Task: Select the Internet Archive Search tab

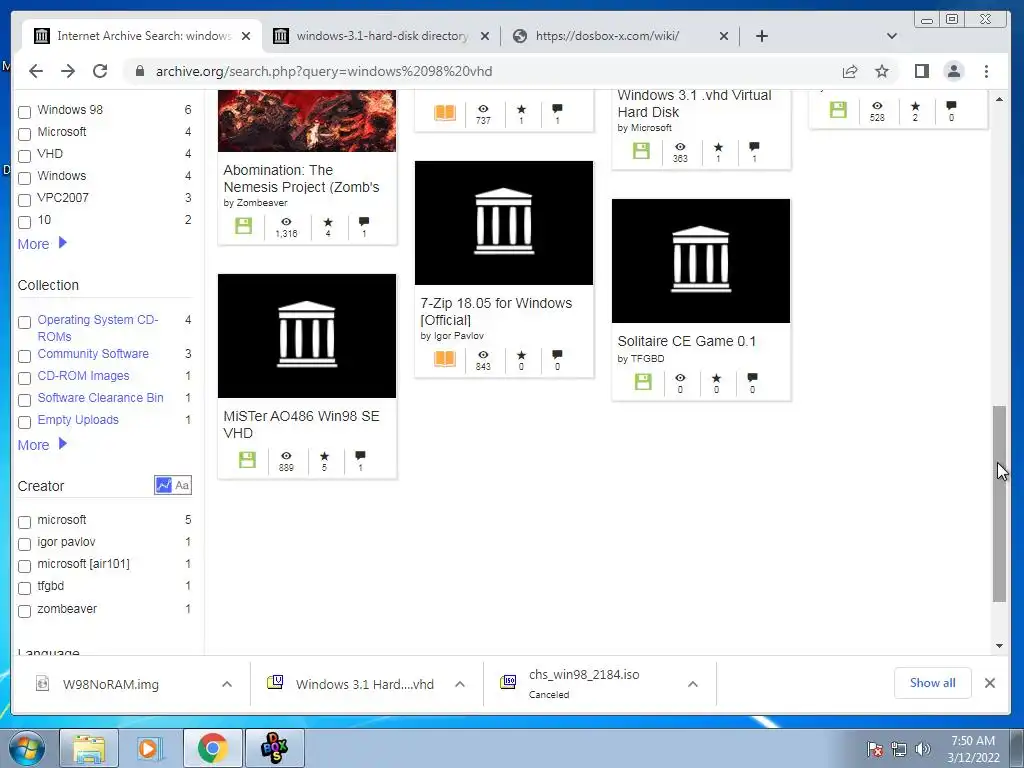Action: point(143,36)
